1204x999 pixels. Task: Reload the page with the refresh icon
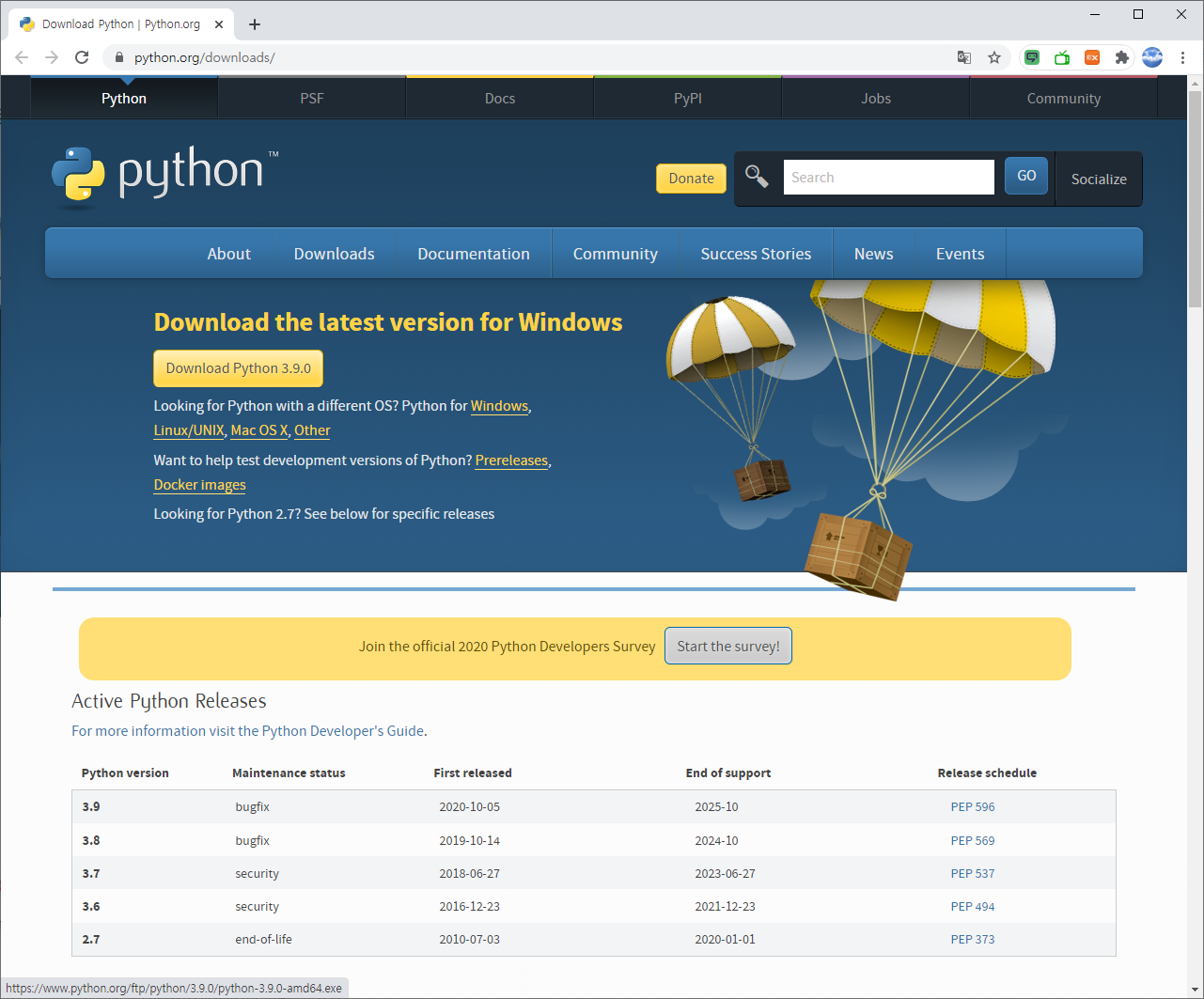pos(82,57)
